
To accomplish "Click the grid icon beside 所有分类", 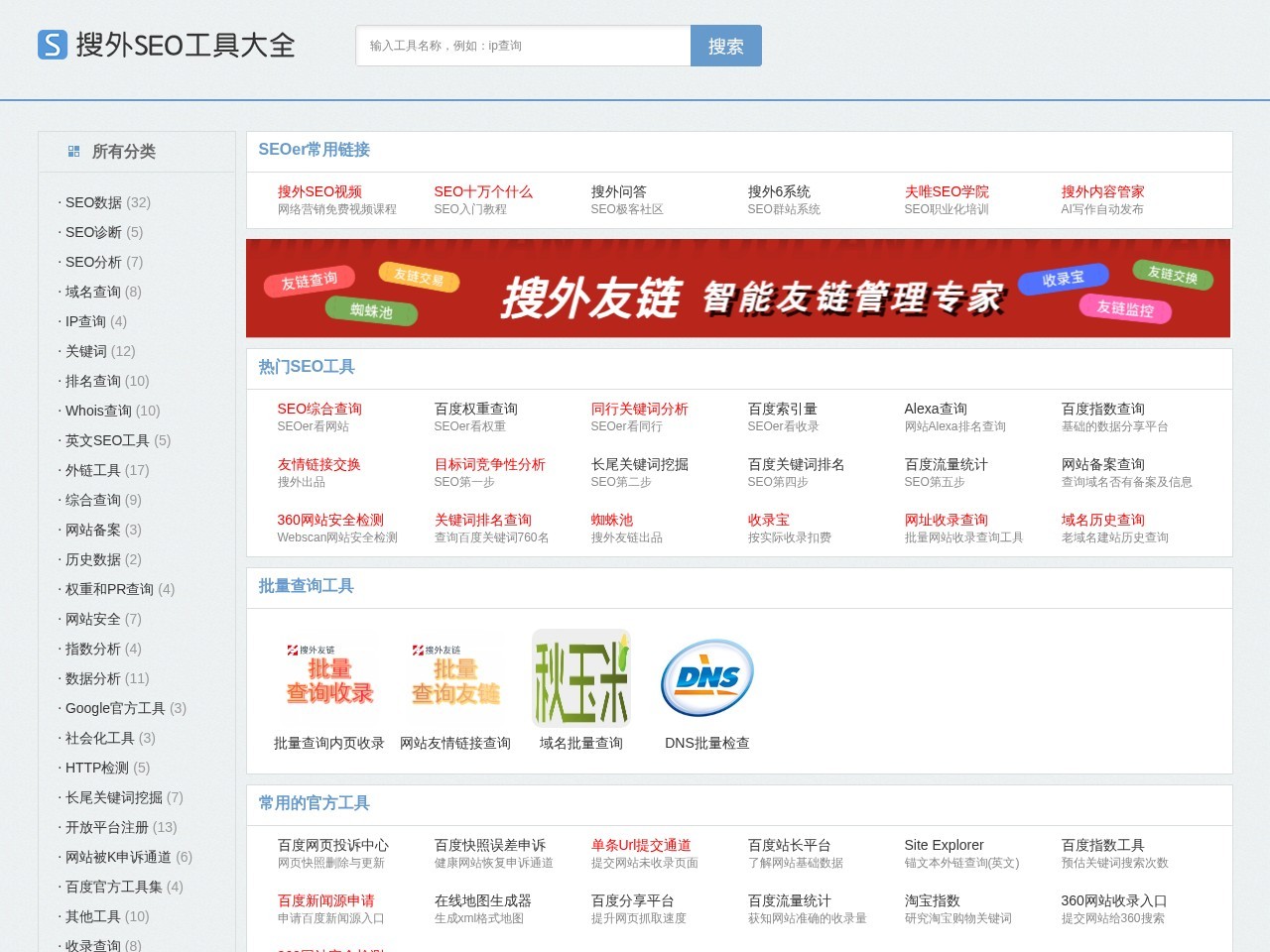I will (x=72, y=151).
